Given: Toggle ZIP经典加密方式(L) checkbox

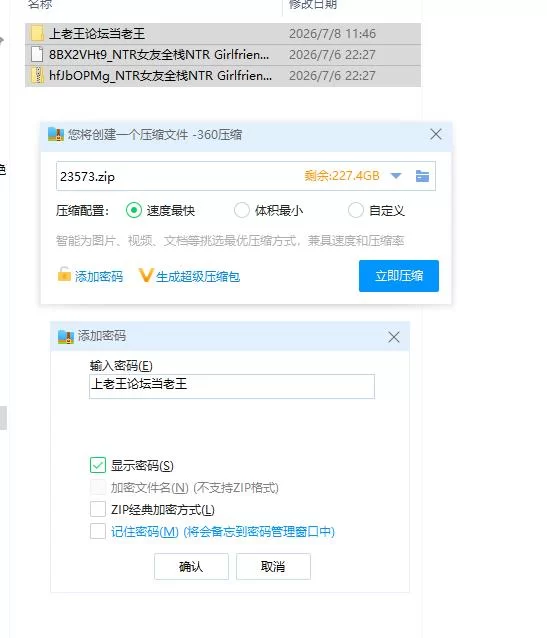Looking at the screenshot, I should point(98,509).
